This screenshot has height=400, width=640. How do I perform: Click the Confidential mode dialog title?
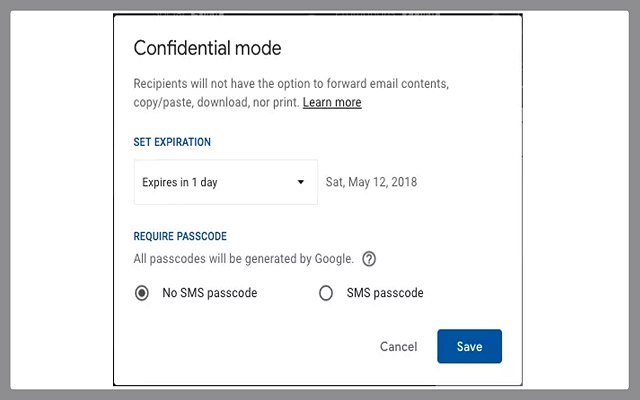coord(207,48)
